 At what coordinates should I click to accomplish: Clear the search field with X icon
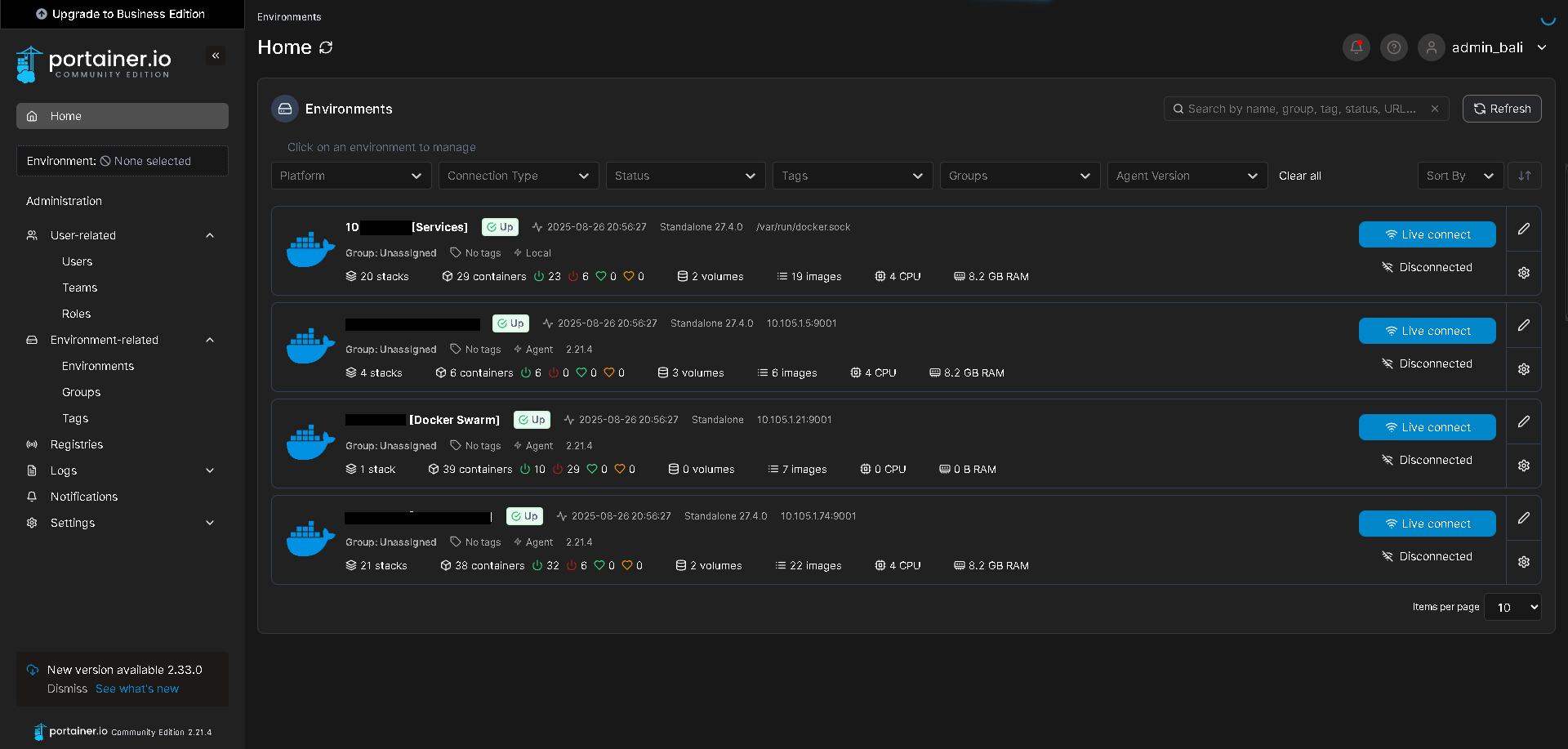pyautogui.click(x=1434, y=109)
